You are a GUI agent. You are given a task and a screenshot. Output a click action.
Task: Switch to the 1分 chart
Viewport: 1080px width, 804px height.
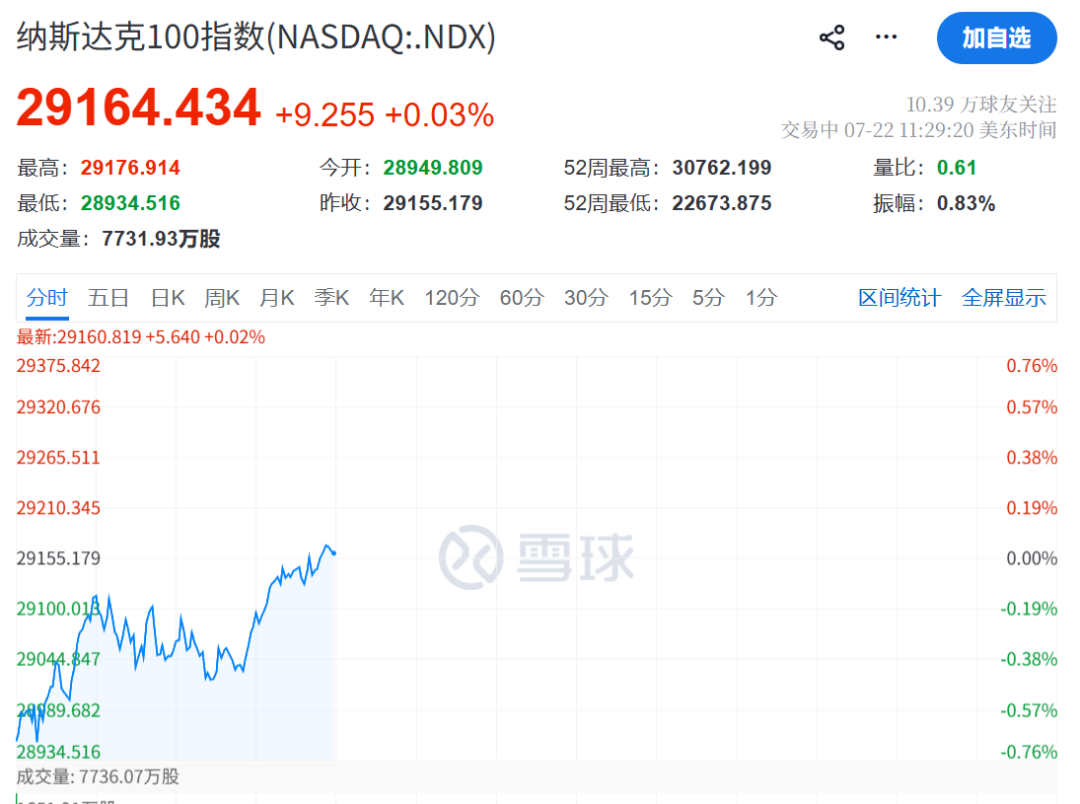click(761, 298)
